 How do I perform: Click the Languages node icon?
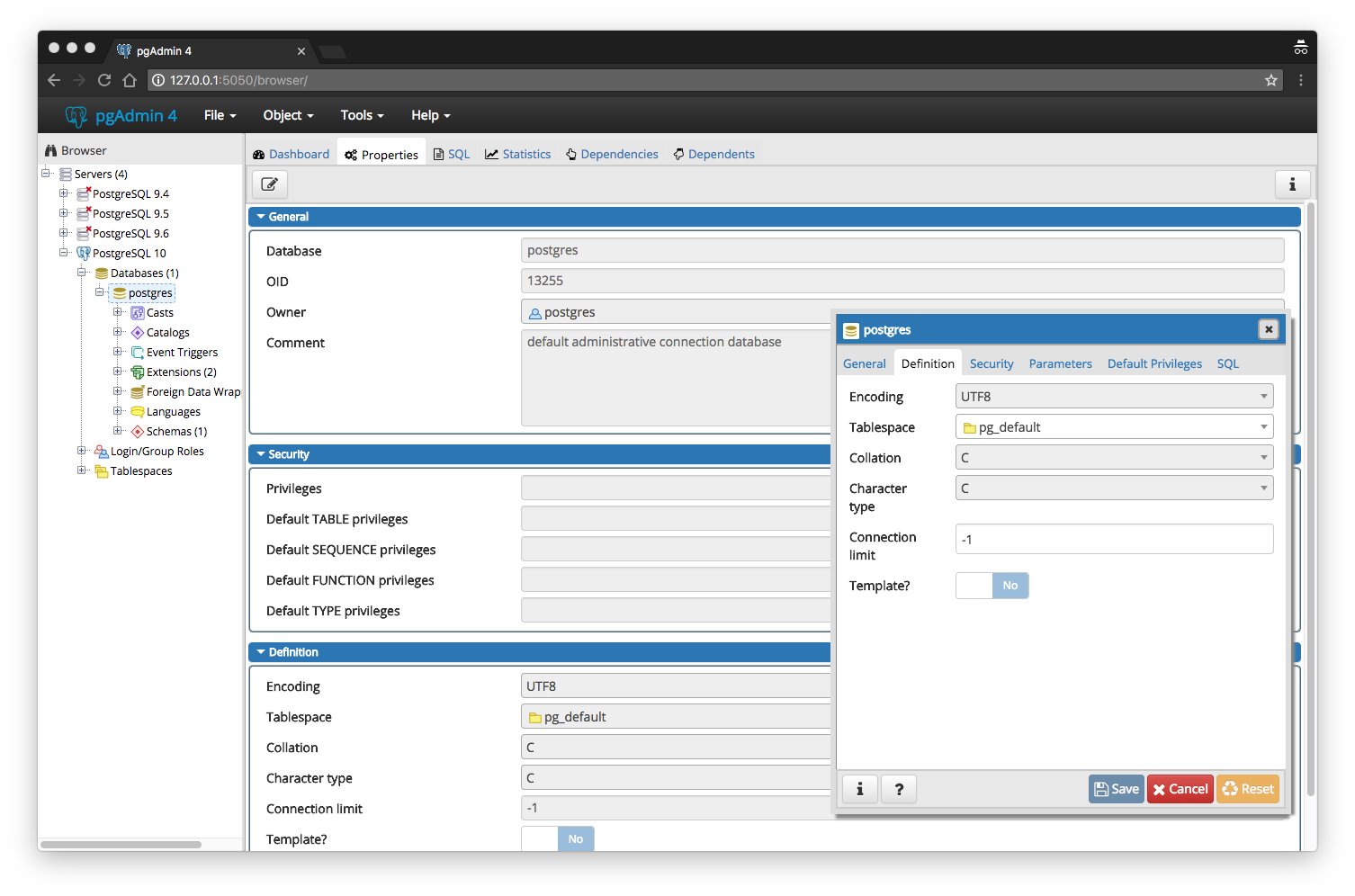138,411
